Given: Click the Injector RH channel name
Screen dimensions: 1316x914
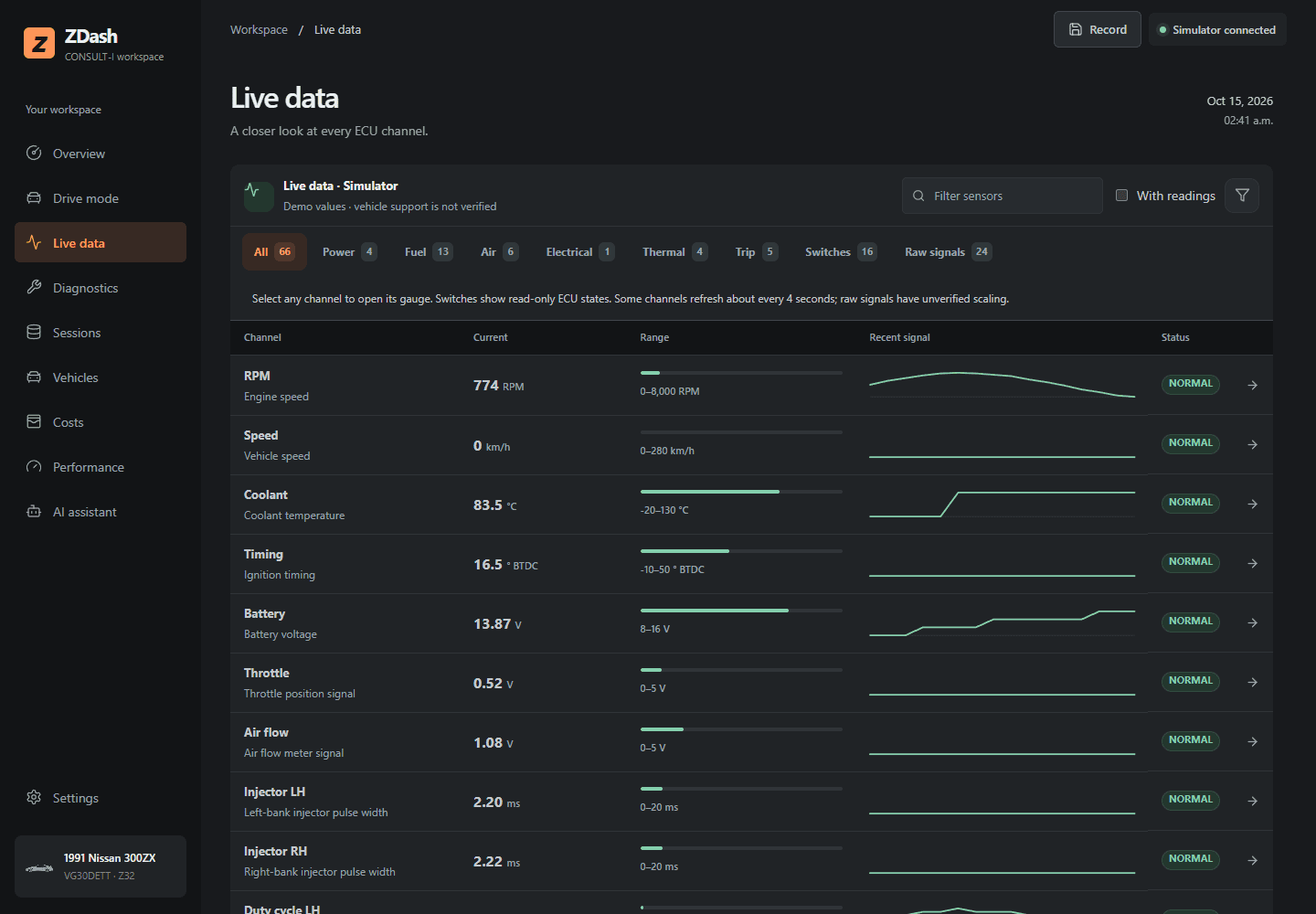Looking at the screenshot, I should (x=275, y=851).
